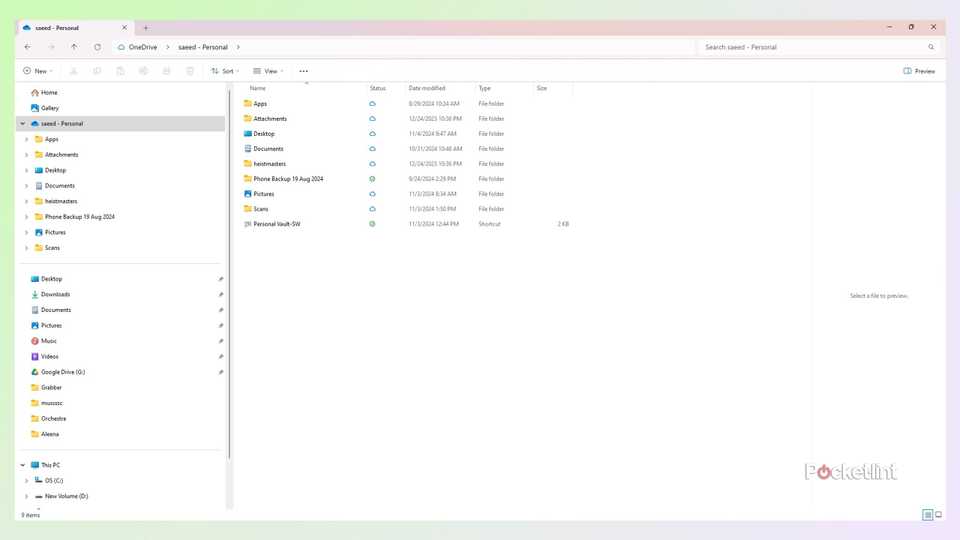Click saeed - Personal breadcrumb segment
This screenshot has width=960, height=540.
[203, 47]
